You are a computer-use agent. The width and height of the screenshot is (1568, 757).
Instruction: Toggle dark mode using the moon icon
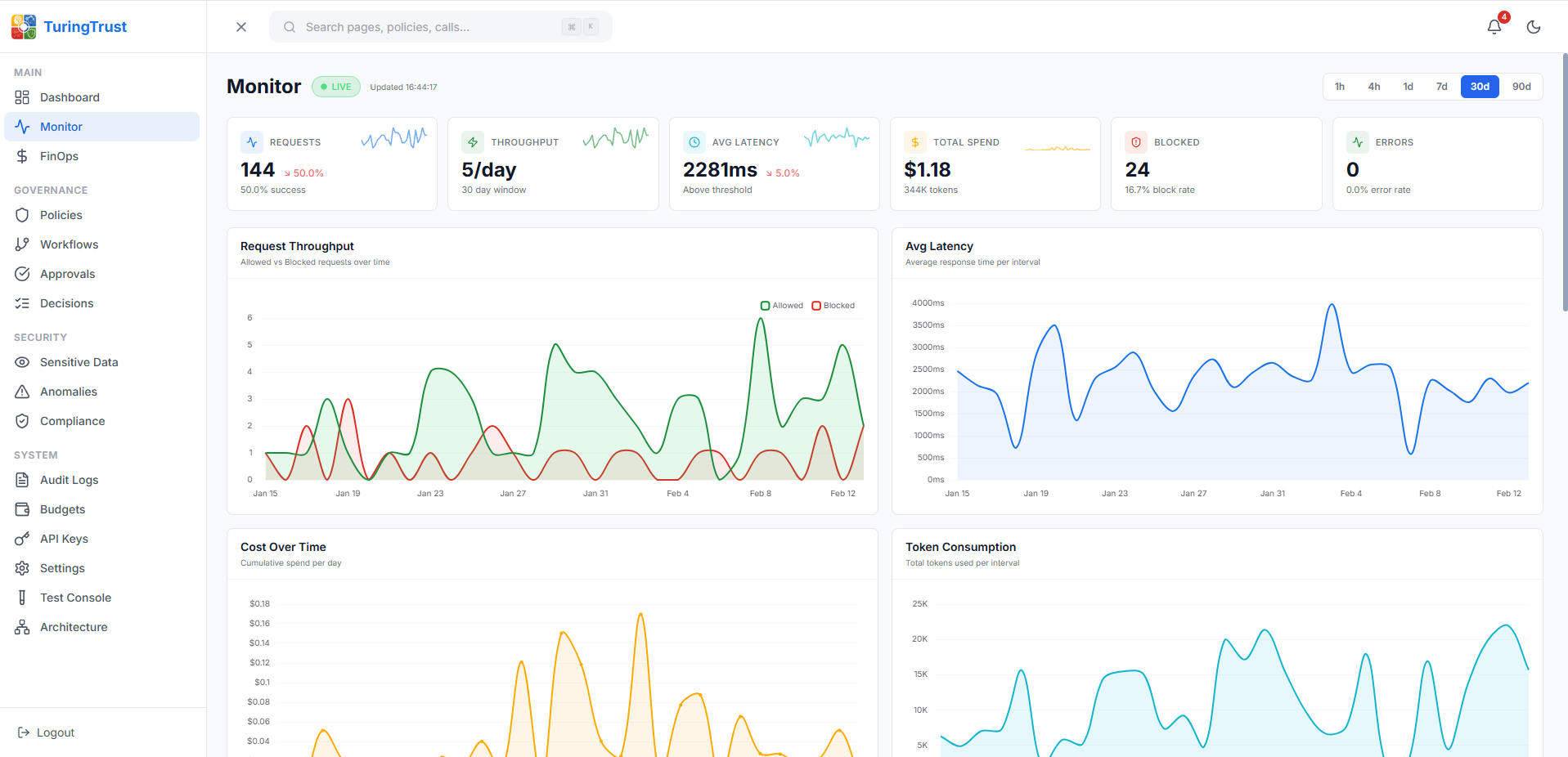(x=1534, y=26)
